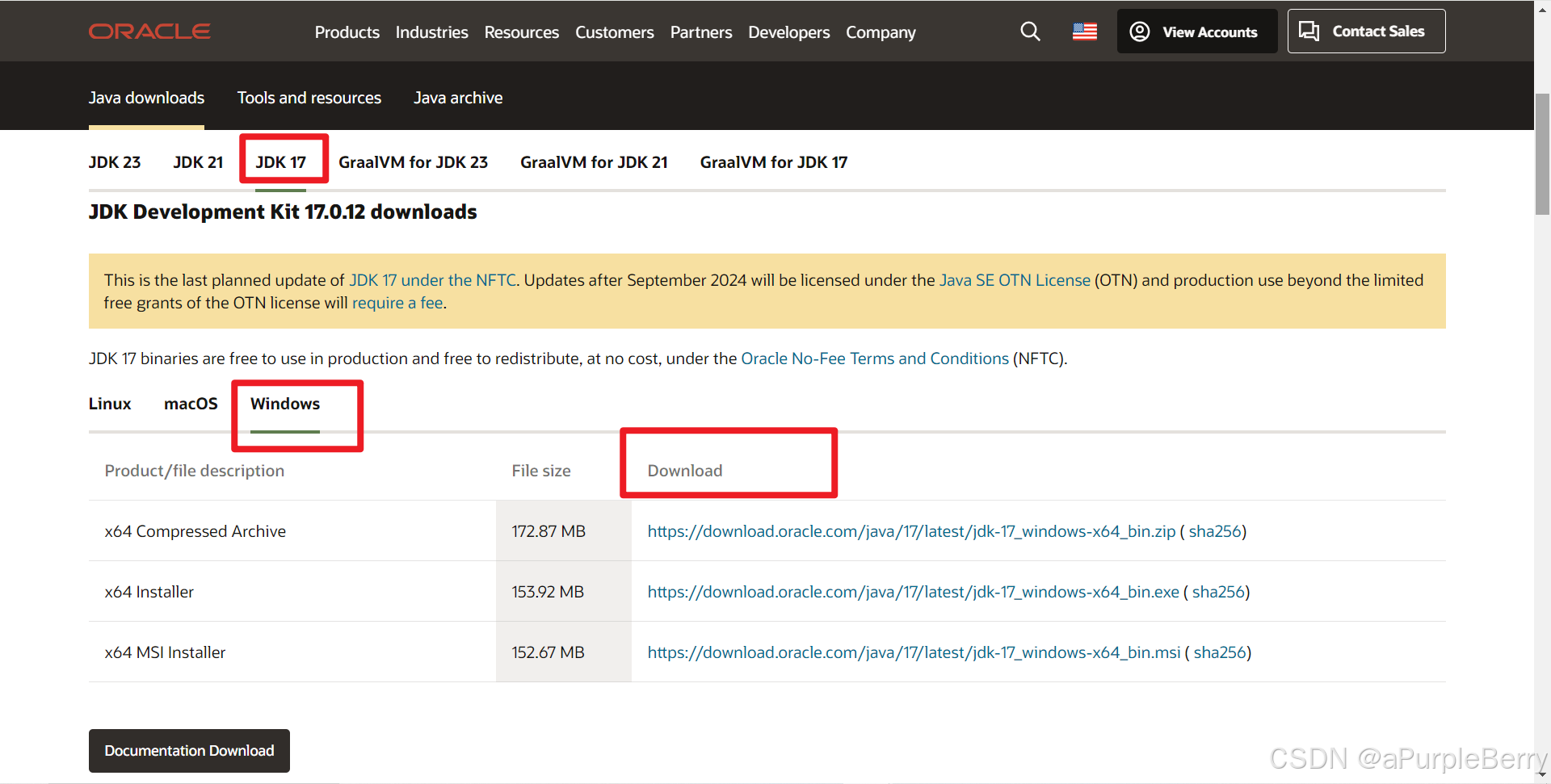Open sha256 link for the zip archive
The image size is (1551, 784).
(1215, 531)
